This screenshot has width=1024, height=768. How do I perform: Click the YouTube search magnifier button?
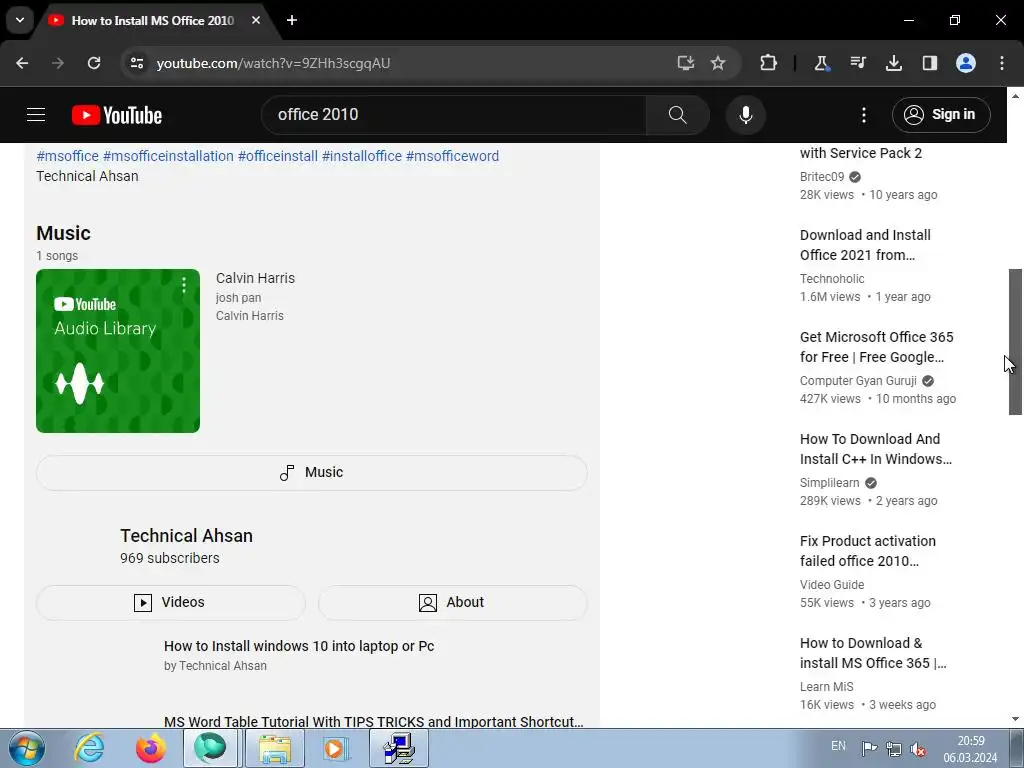pyautogui.click(x=677, y=115)
